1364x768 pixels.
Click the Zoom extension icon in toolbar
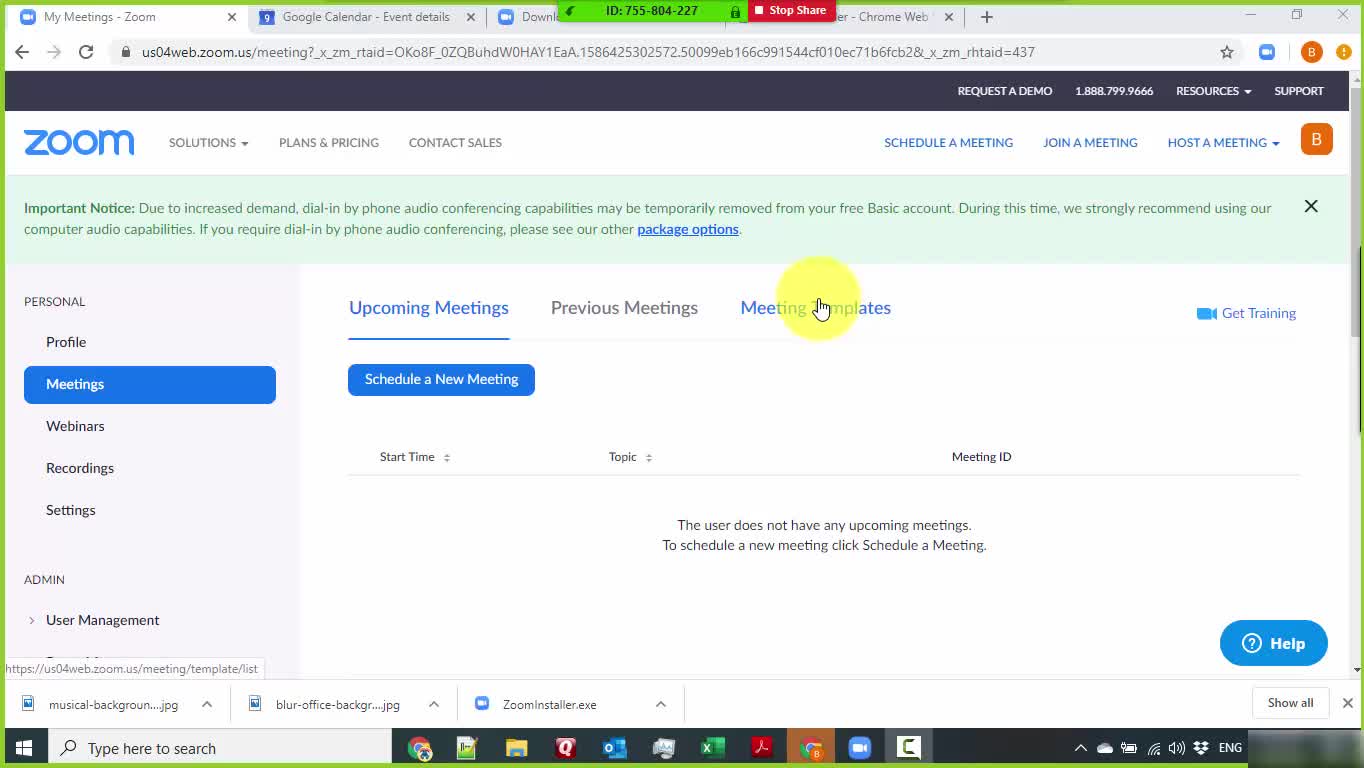tap(1266, 52)
